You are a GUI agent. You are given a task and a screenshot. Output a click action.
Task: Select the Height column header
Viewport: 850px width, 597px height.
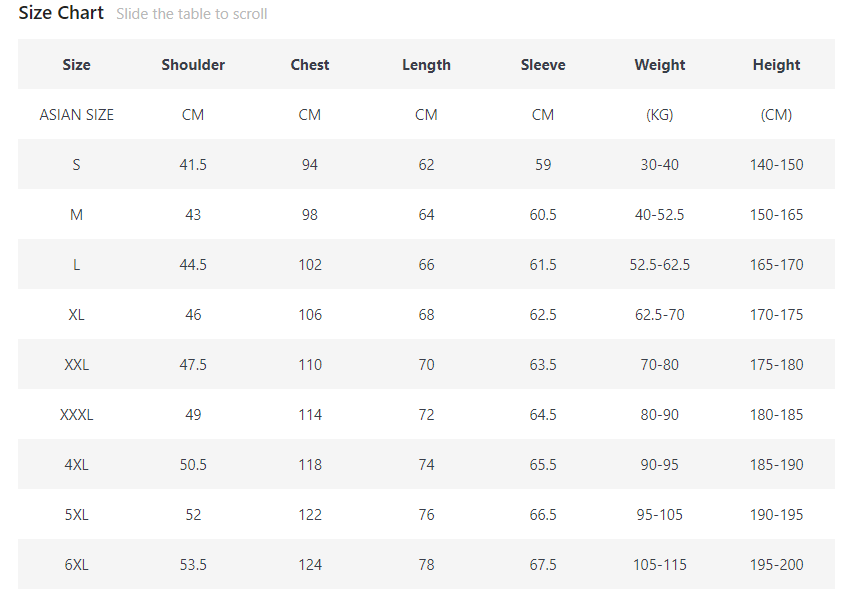776,65
